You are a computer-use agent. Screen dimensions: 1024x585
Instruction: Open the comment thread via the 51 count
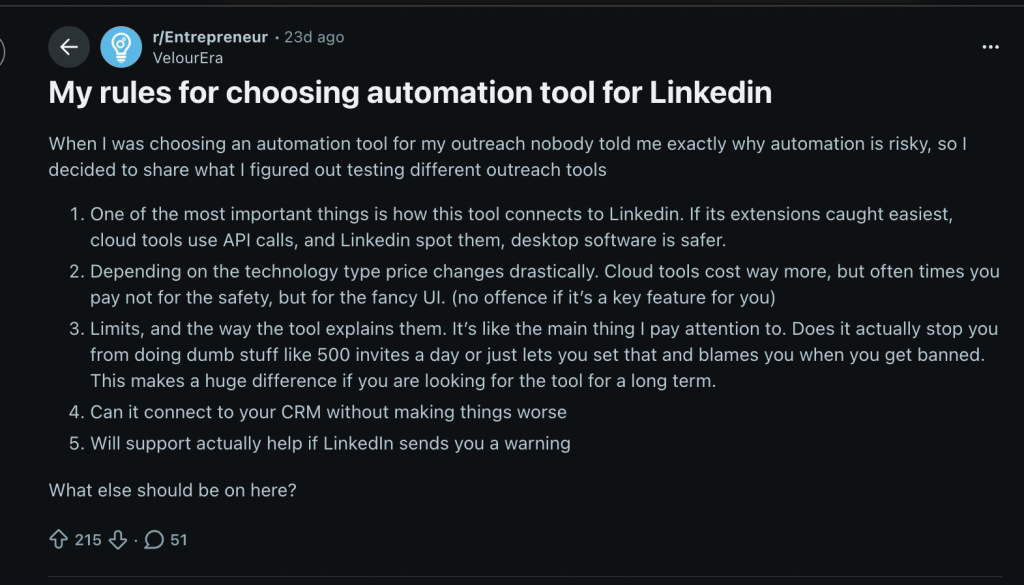177,539
